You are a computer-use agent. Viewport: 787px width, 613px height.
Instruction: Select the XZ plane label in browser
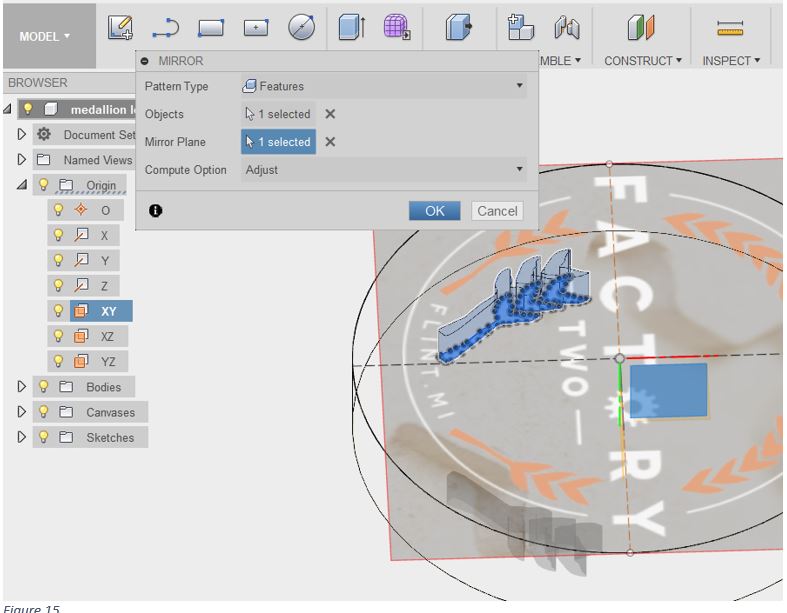coord(107,336)
